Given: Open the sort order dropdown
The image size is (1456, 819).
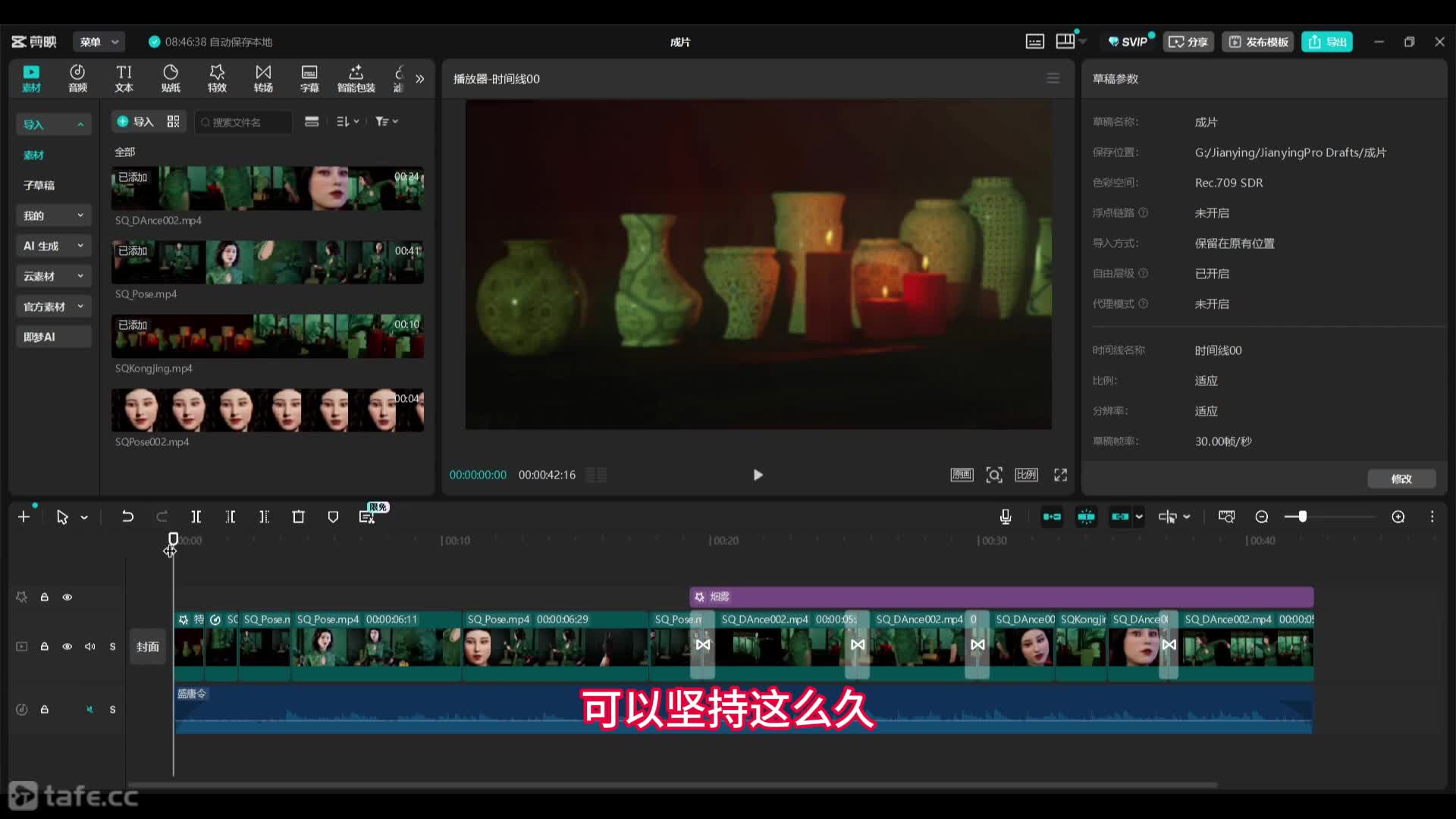Looking at the screenshot, I should pyautogui.click(x=347, y=121).
